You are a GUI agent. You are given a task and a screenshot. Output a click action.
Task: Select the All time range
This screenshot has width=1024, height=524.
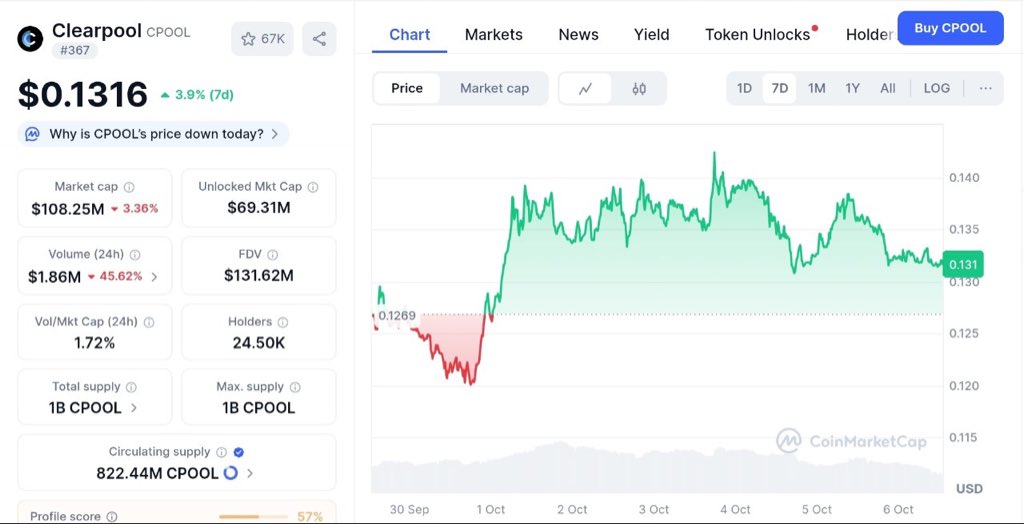click(x=888, y=88)
